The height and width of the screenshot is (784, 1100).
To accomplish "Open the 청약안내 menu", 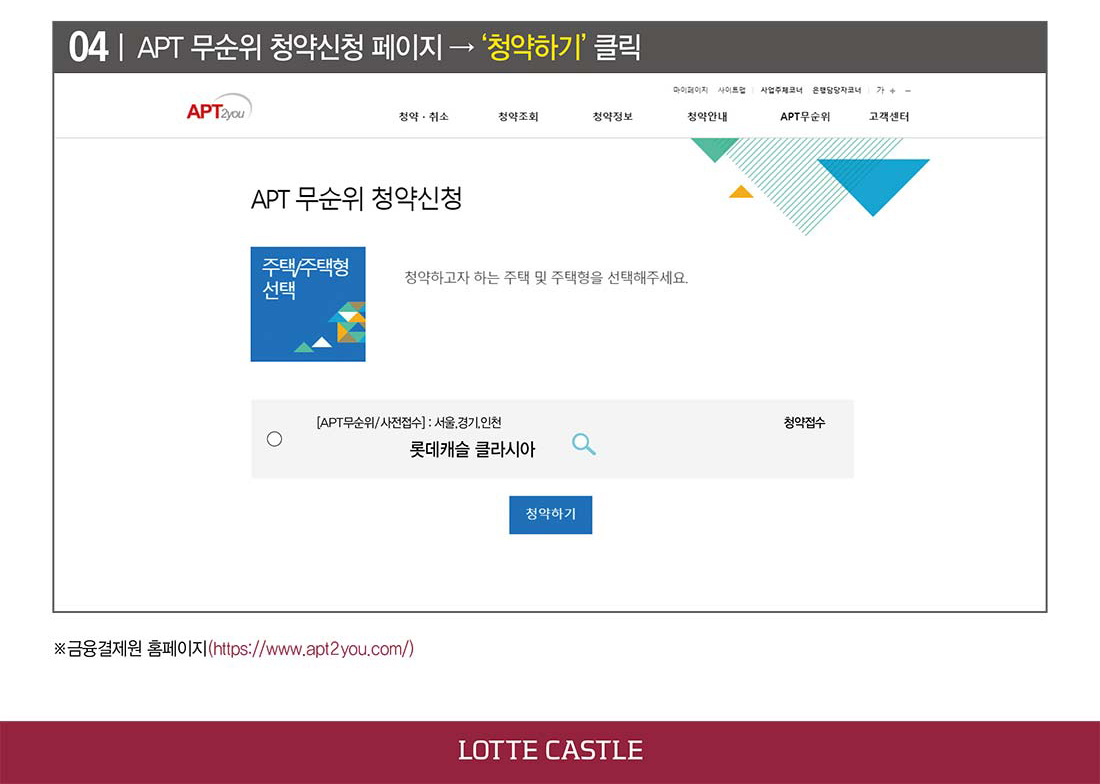I will tap(707, 116).
